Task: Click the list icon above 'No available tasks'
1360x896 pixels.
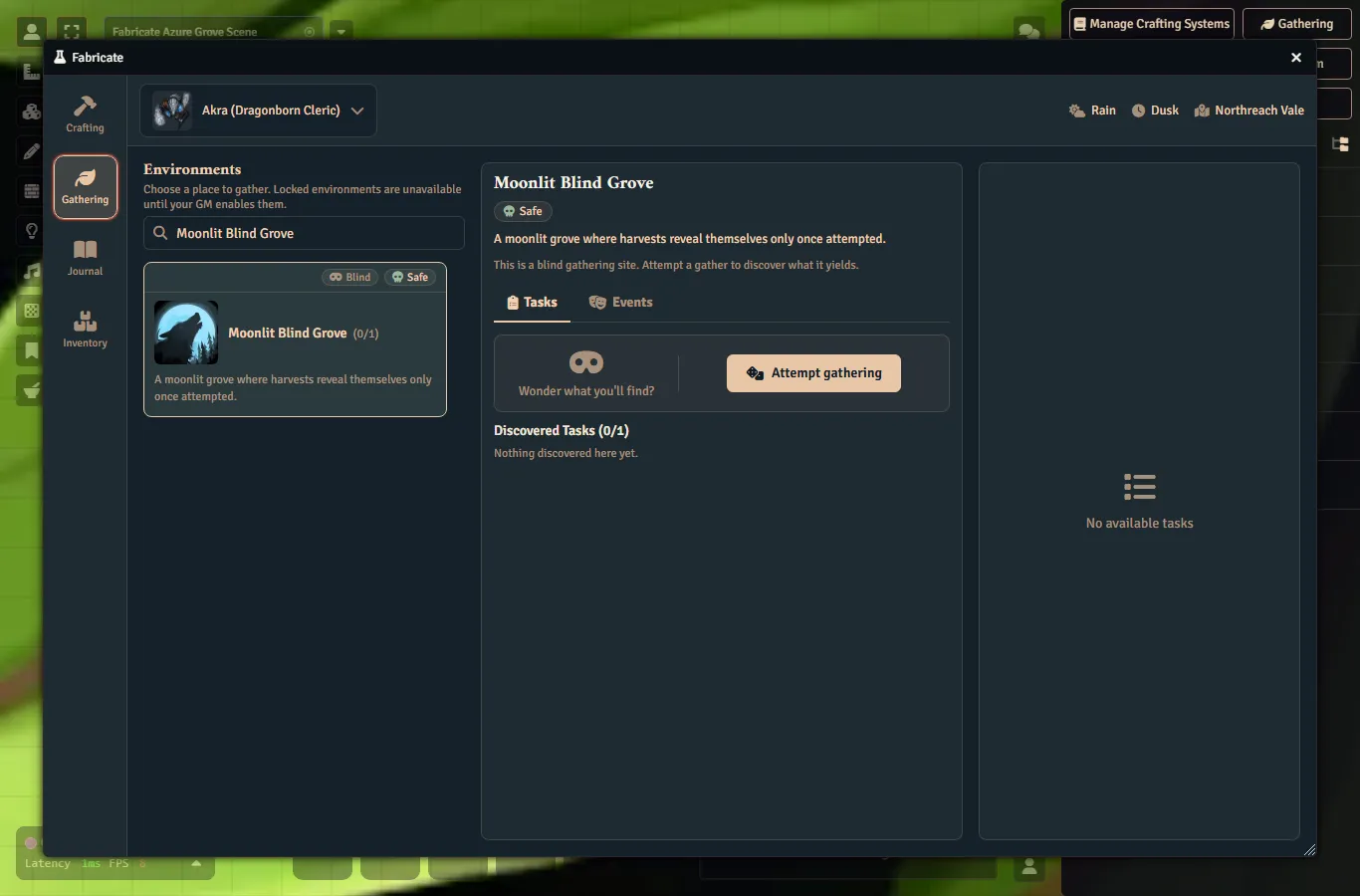Action: pos(1140,487)
